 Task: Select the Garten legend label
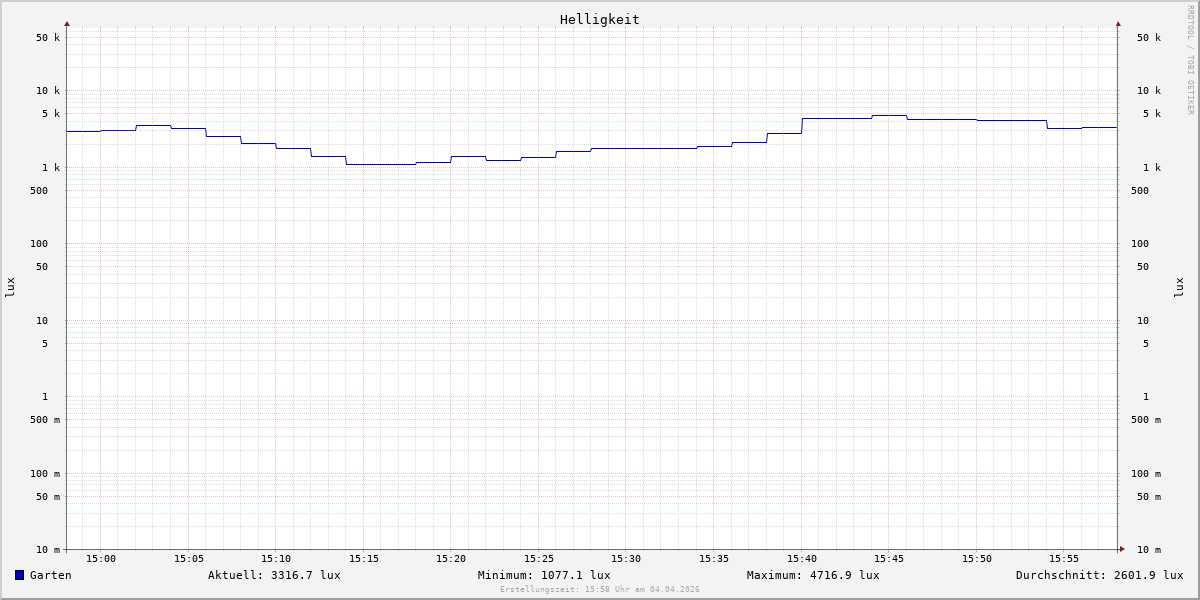50,575
